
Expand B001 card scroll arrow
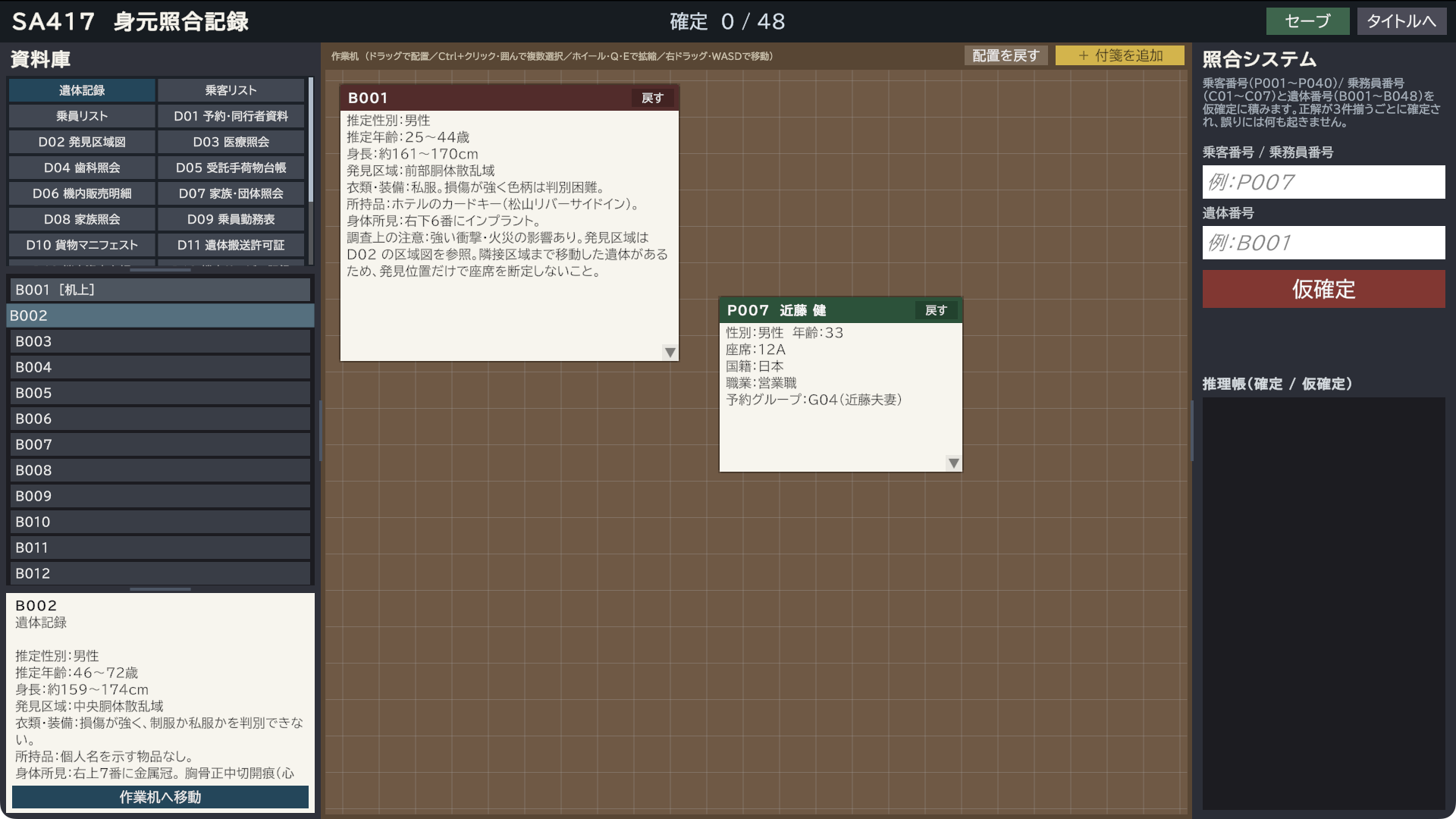(670, 353)
